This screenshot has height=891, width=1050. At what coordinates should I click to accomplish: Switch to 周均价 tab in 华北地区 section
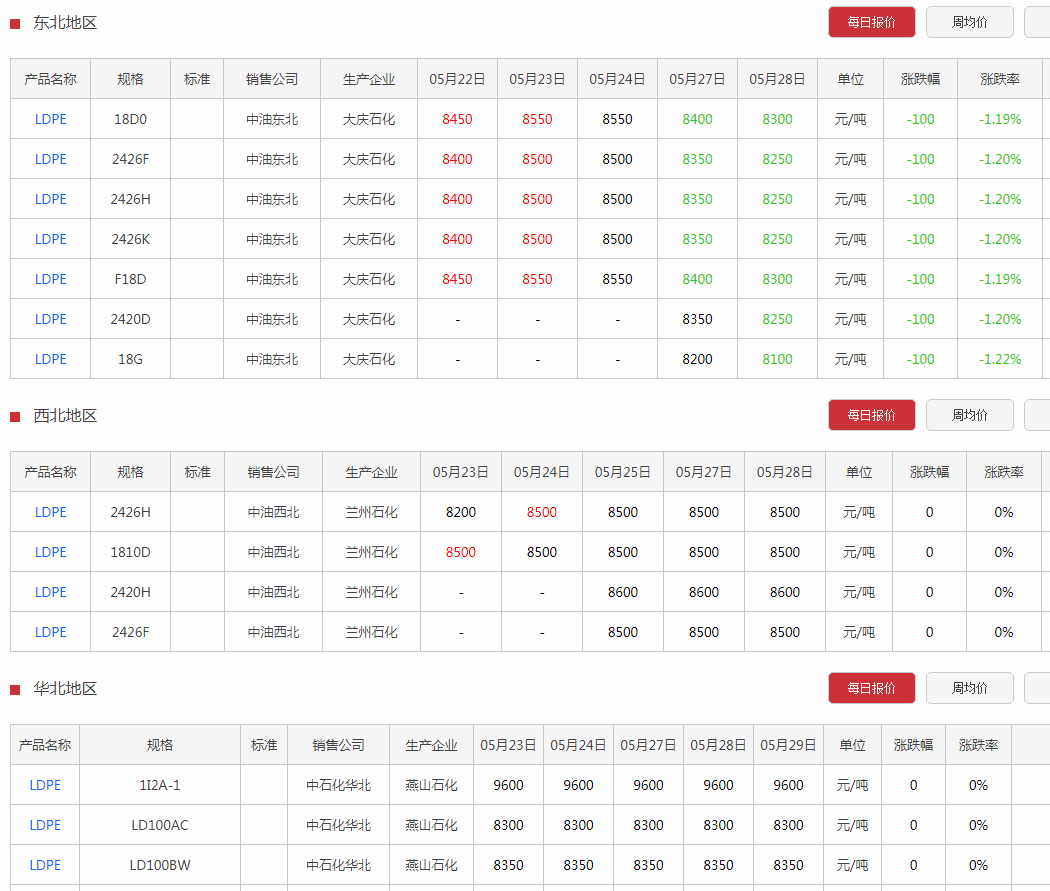pos(969,688)
